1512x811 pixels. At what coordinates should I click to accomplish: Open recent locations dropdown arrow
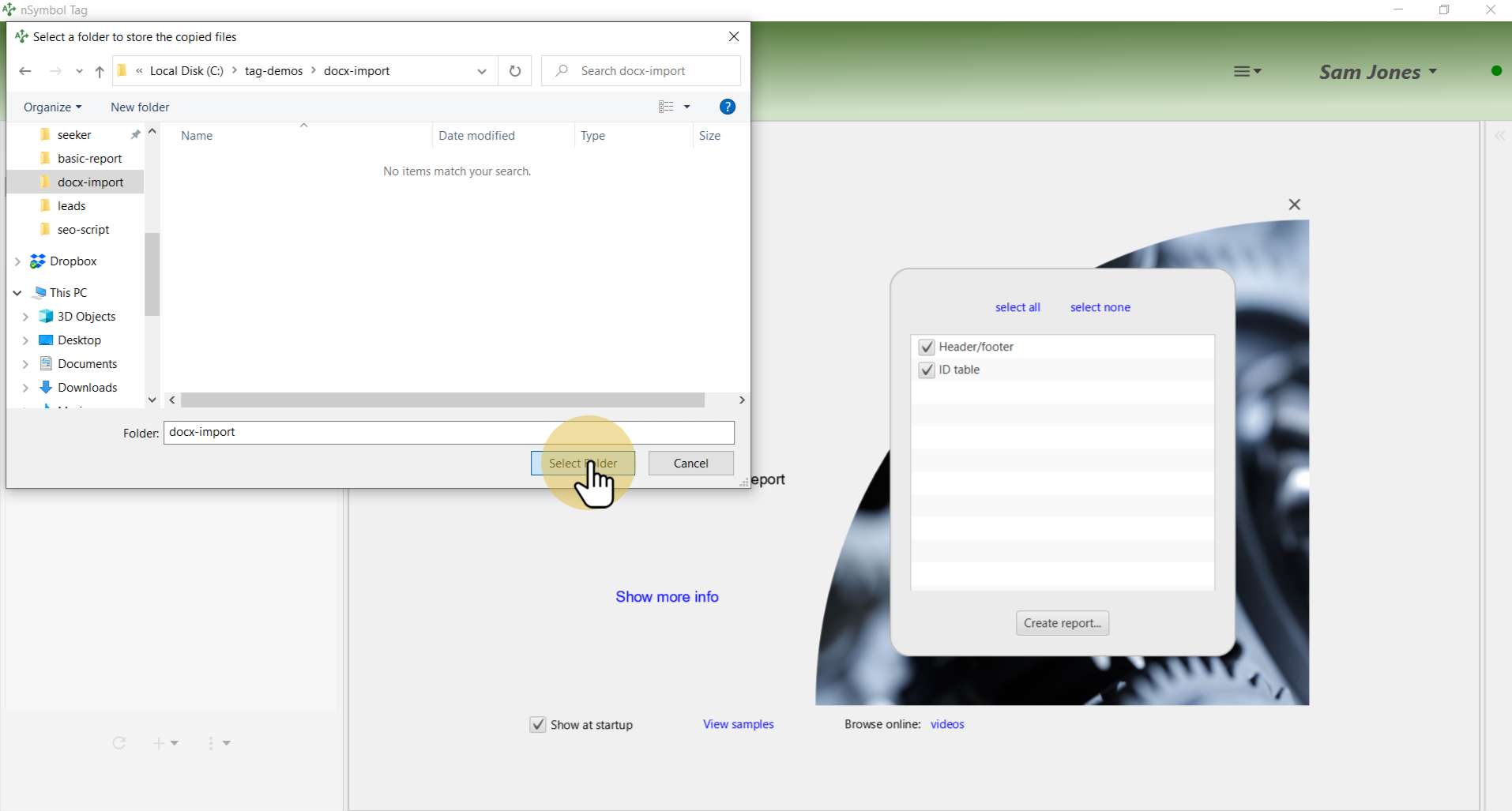pos(79,71)
